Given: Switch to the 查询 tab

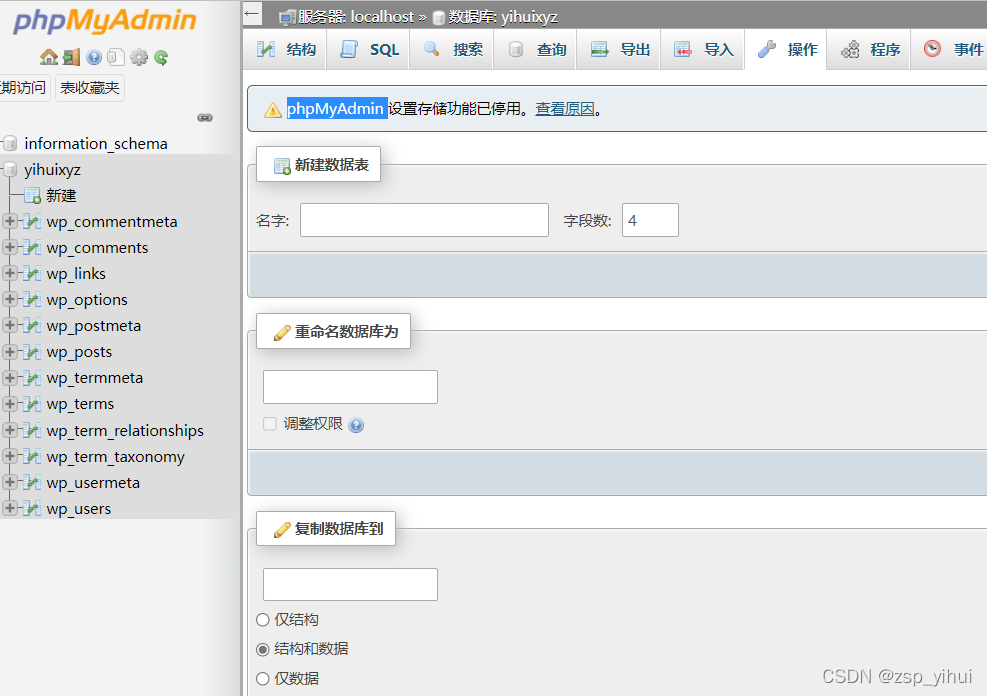Looking at the screenshot, I should (x=536, y=50).
